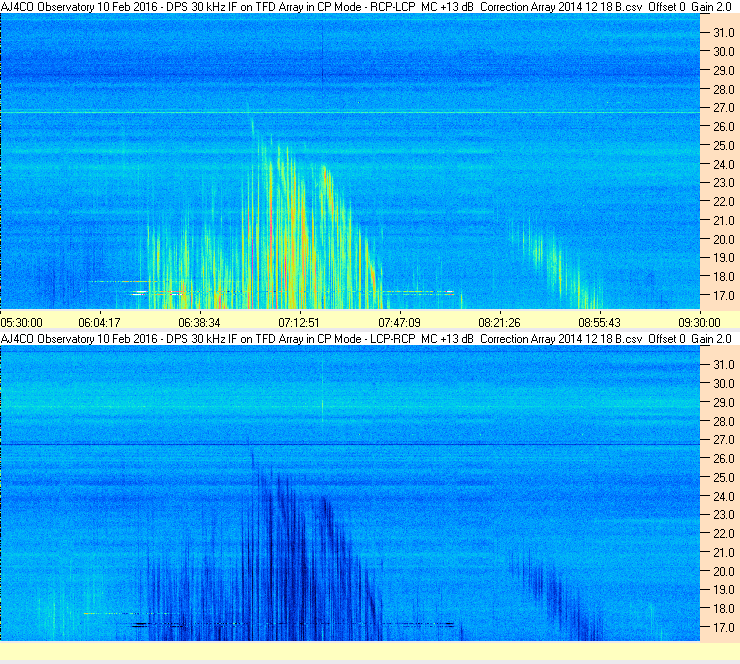Click the 31.0 frequency label in upper chart

(723, 33)
